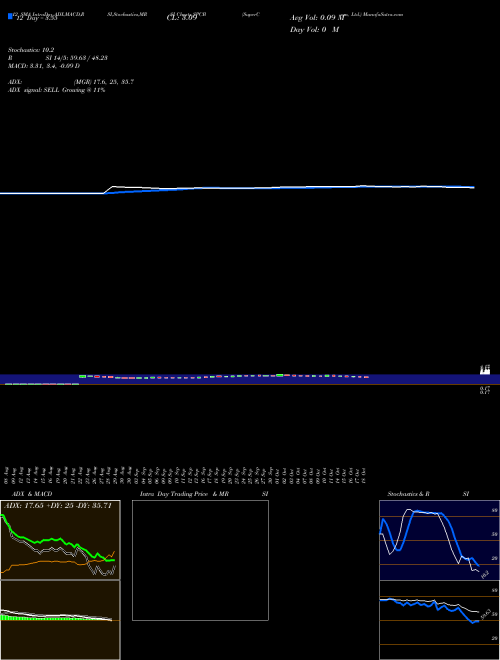
Task: Click 'ADX: 17.65 +DY: 25 -DY: 35.71' header
Action: pos(58,506)
